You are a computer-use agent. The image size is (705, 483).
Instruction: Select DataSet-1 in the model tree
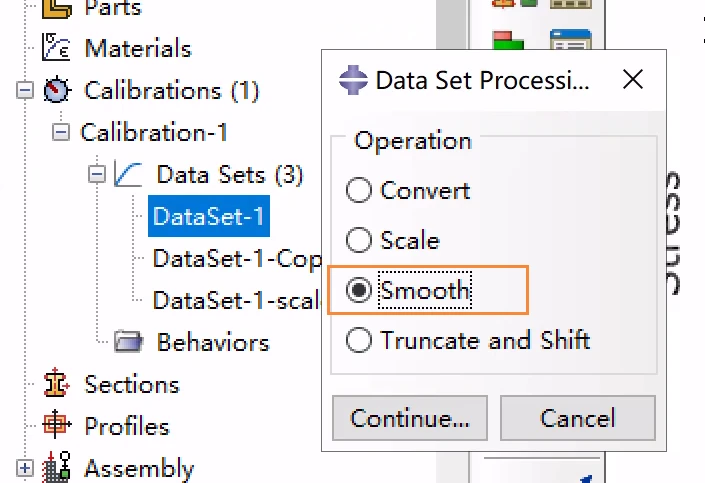click(209, 216)
